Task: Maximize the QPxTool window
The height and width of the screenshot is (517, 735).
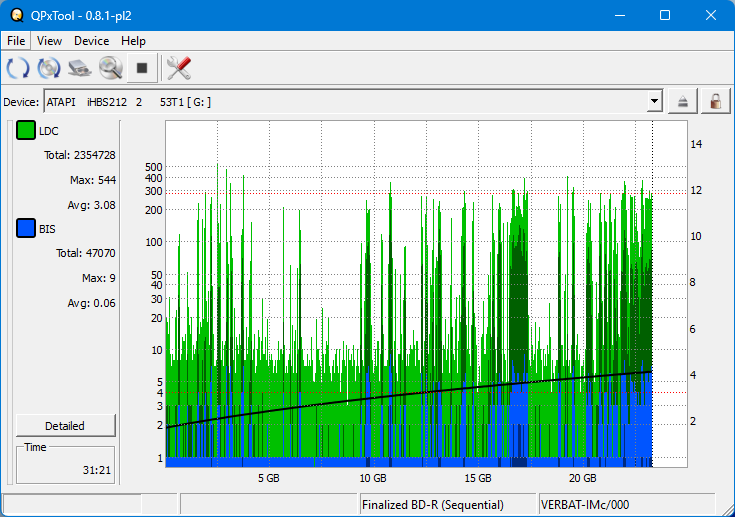Action: pos(665,15)
